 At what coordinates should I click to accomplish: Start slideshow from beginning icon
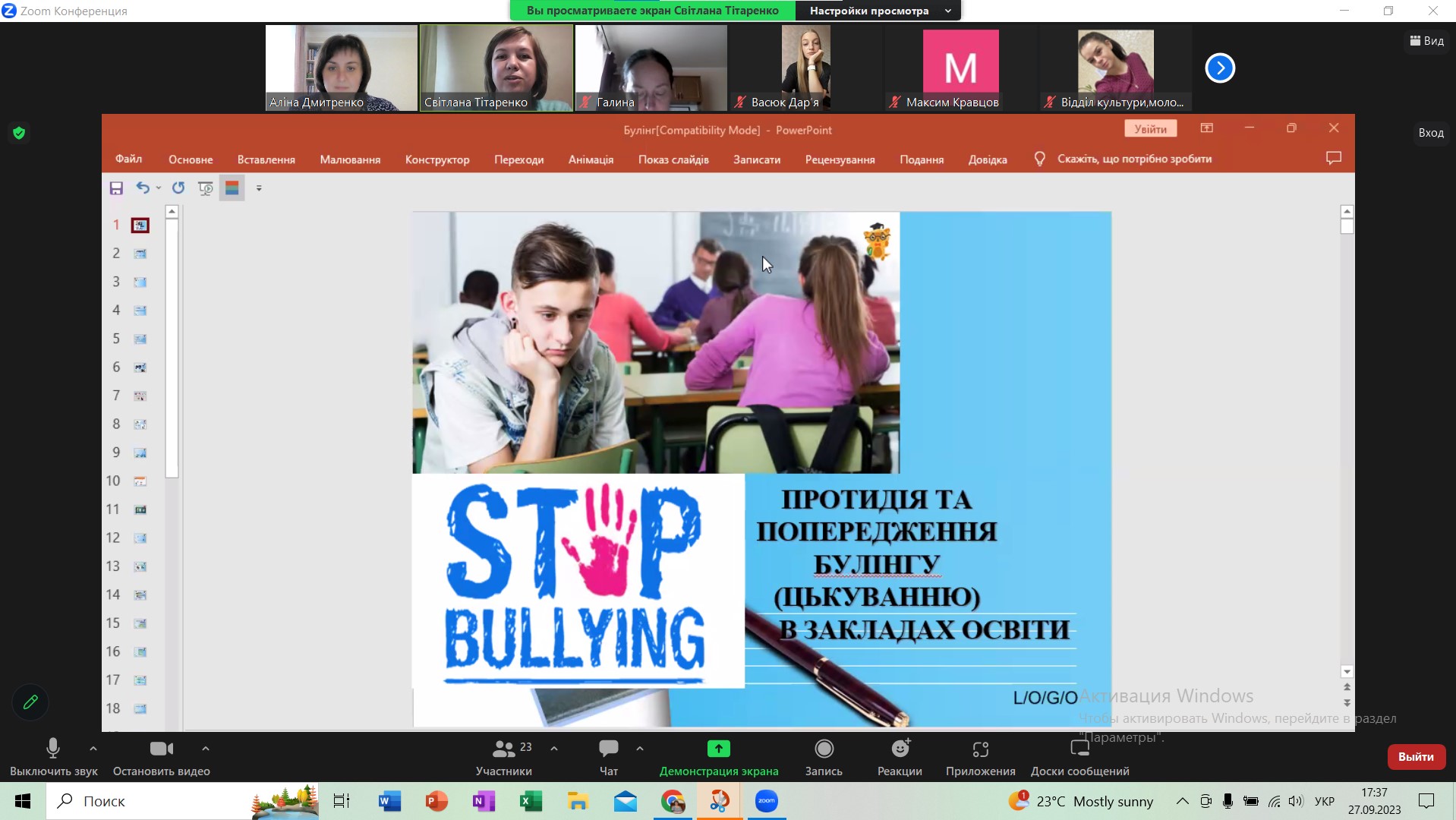click(x=205, y=188)
